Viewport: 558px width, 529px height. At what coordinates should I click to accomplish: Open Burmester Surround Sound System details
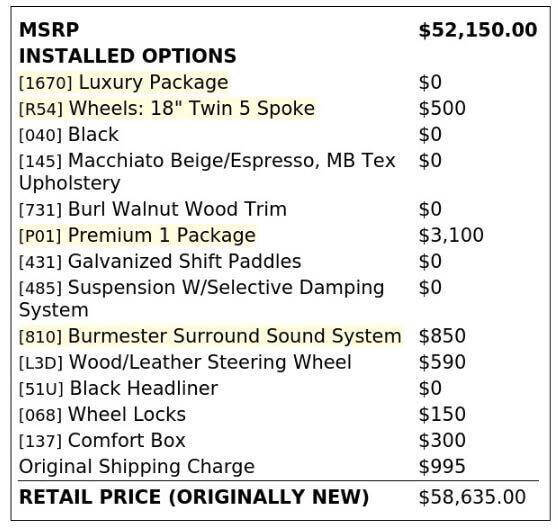pos(210,336)
